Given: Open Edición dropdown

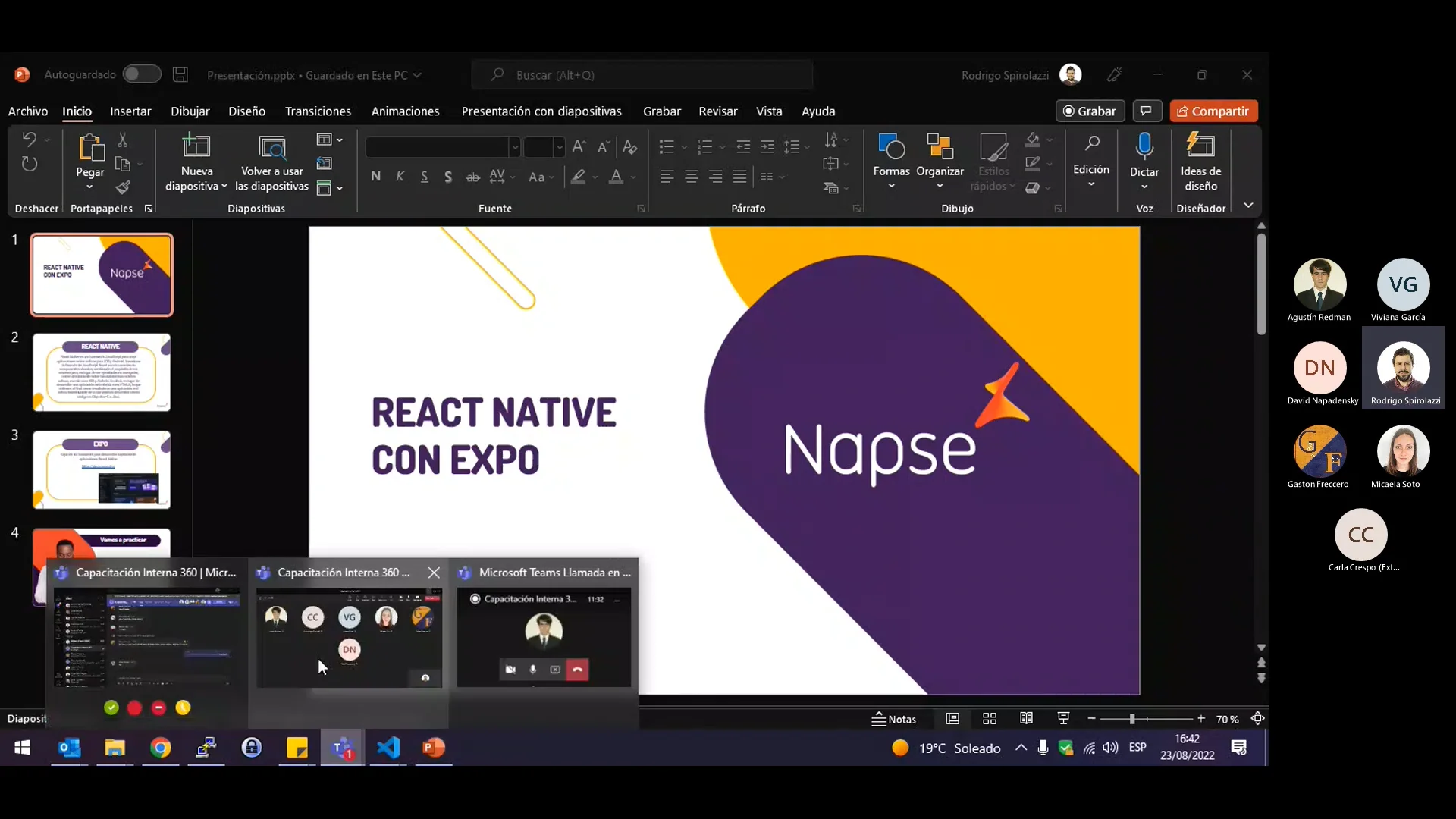Looking at the screenshot, I should coord(1091,162).
